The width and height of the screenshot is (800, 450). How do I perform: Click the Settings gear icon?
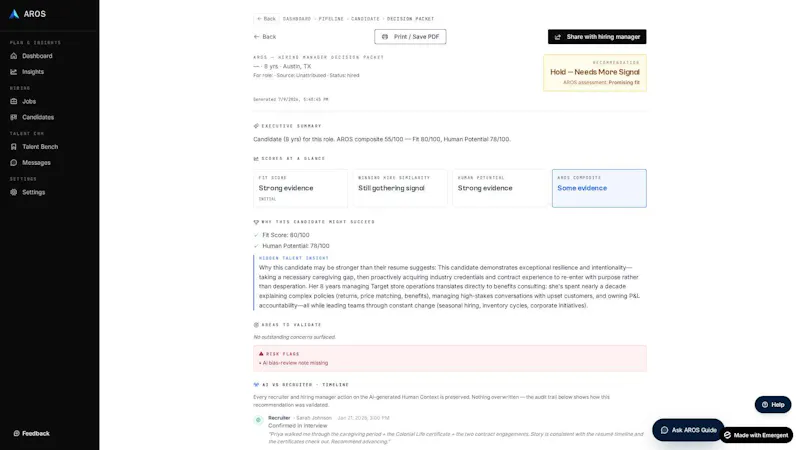(x=14, y=192)
